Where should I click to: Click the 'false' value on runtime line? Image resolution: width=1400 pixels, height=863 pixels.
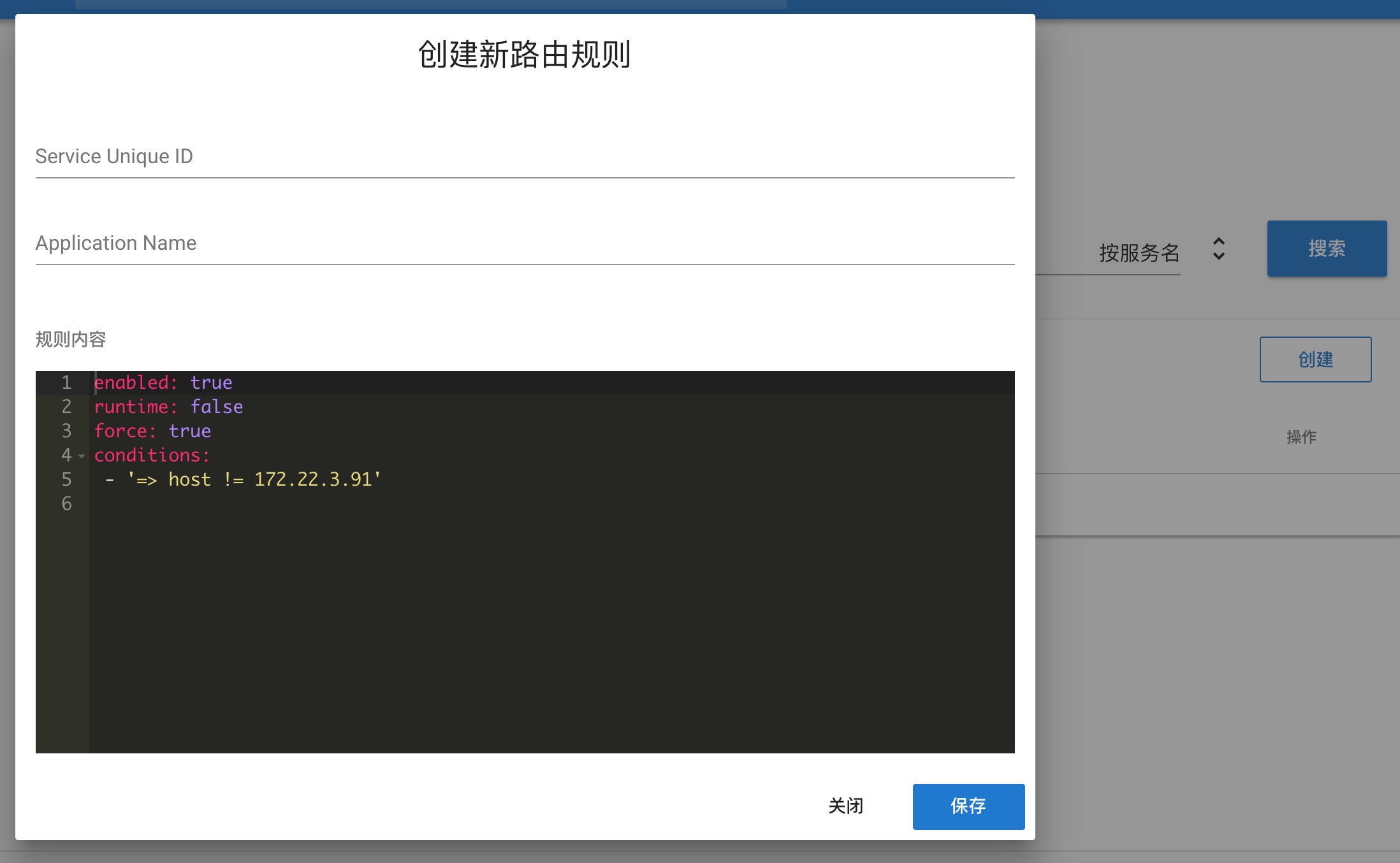click(216, 407)
